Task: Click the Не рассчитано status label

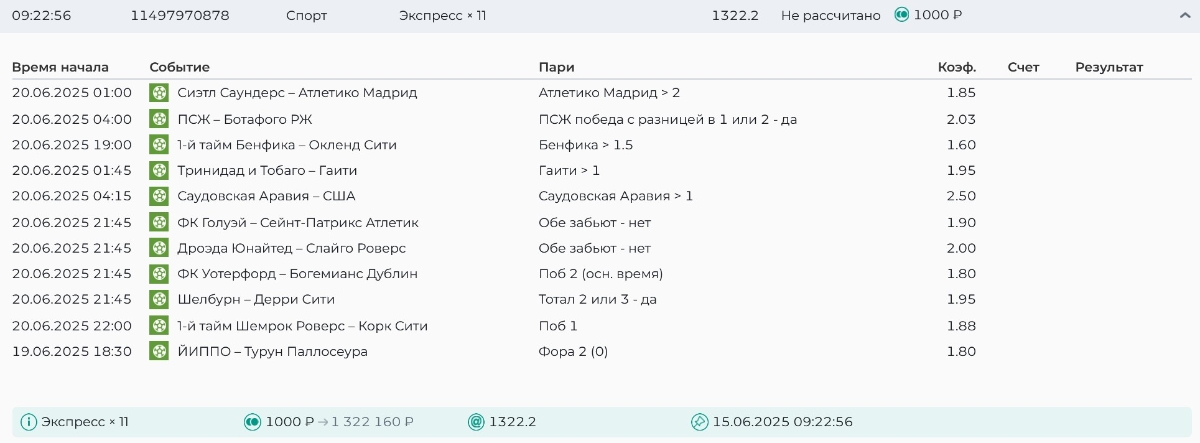Action: (x=830, y=16)
